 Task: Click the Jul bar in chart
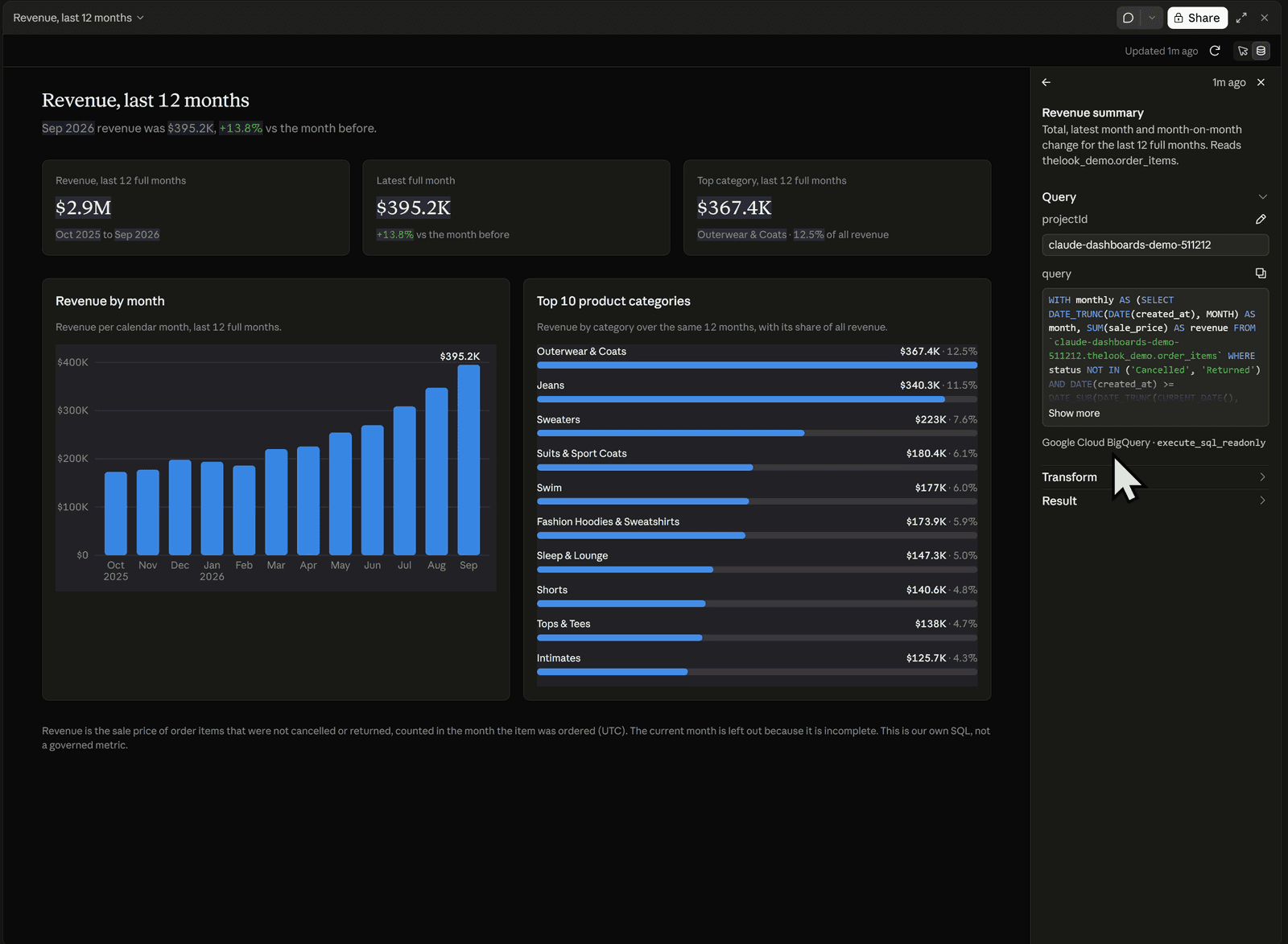pyautogui.click(x=404, y=480)
